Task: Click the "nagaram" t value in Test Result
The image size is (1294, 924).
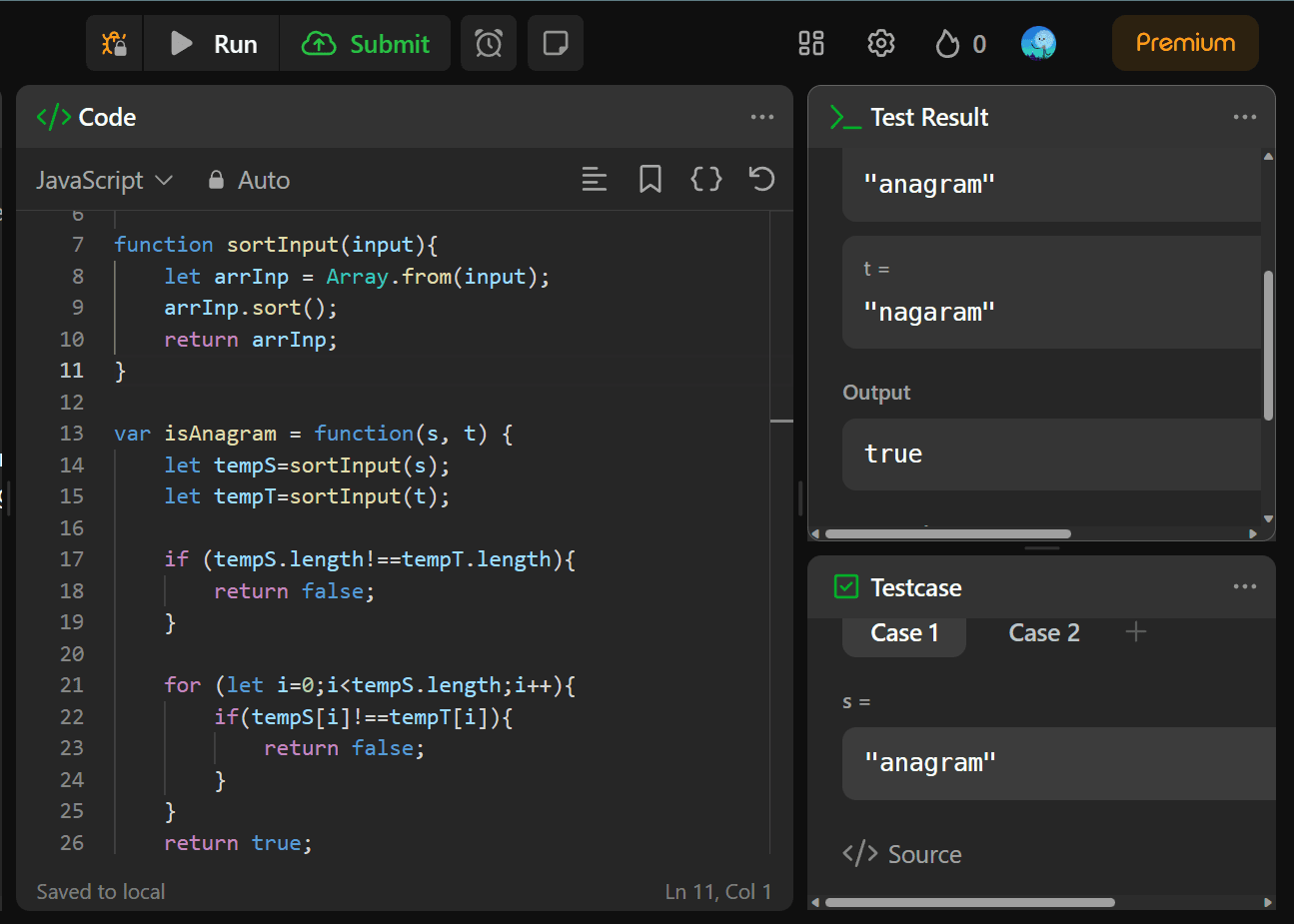Action: 929,313
